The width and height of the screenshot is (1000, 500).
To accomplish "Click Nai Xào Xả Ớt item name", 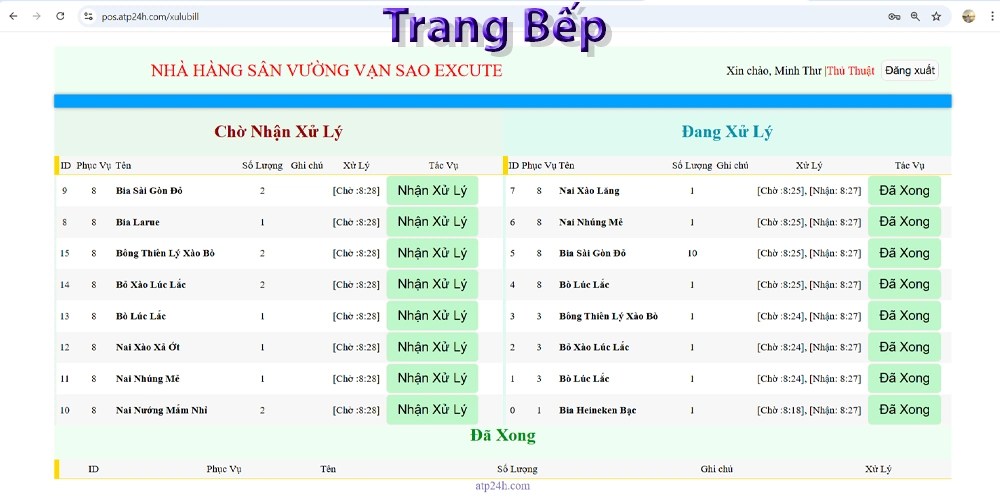I will (147, 348).
